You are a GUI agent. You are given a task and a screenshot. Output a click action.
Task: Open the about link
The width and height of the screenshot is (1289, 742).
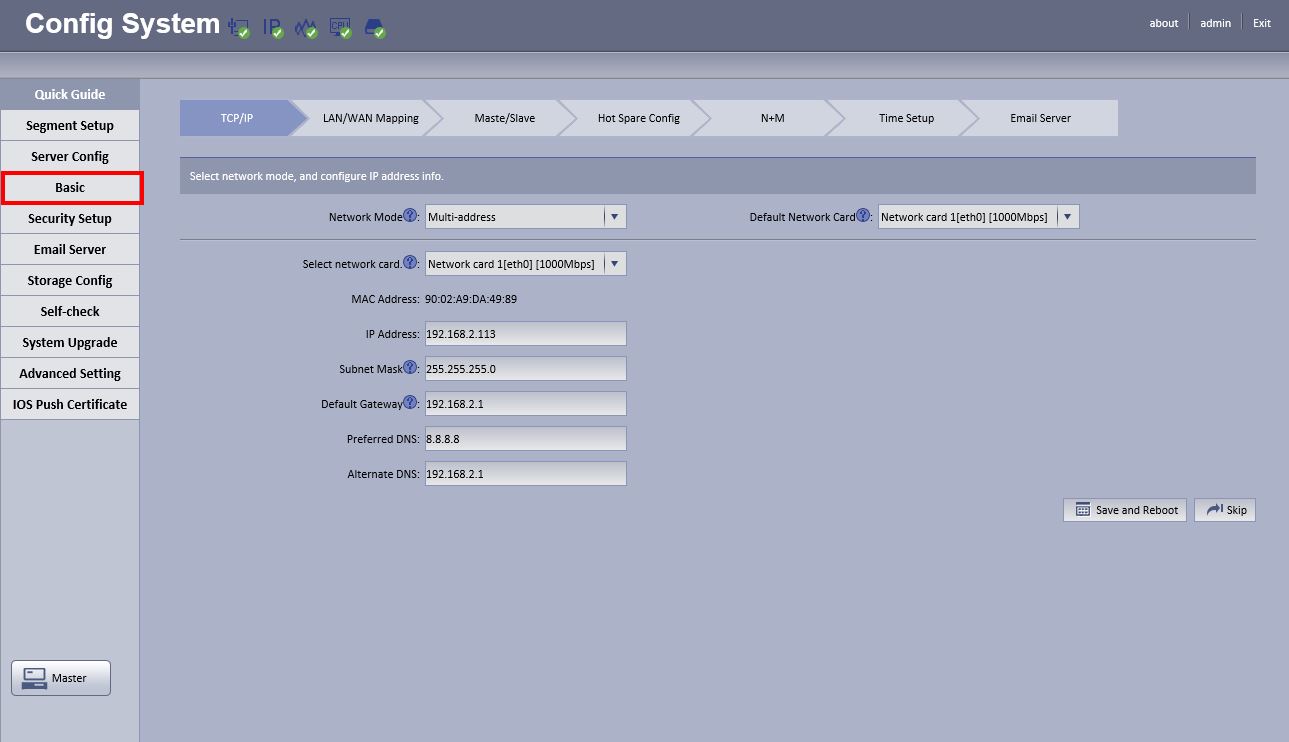[1164, 23]
